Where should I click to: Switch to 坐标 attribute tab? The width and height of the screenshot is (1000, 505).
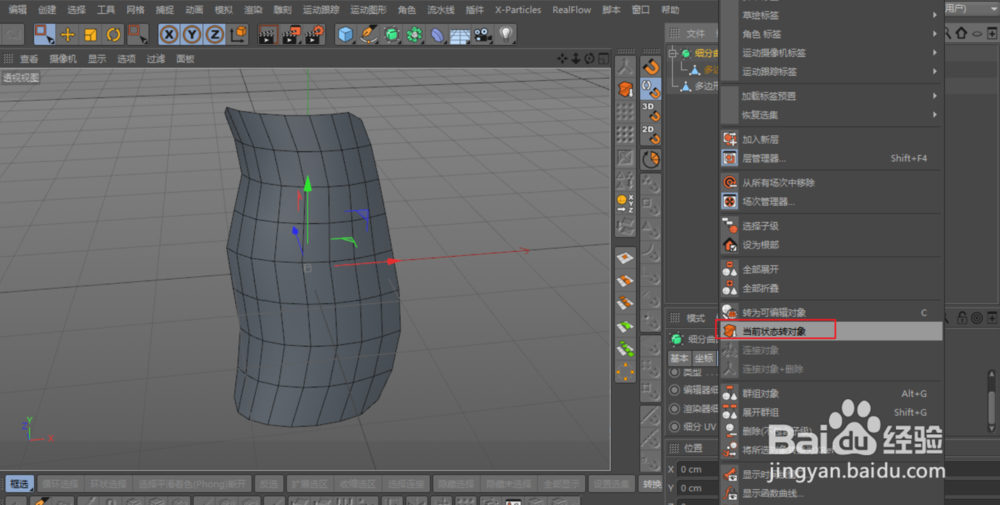703,358
